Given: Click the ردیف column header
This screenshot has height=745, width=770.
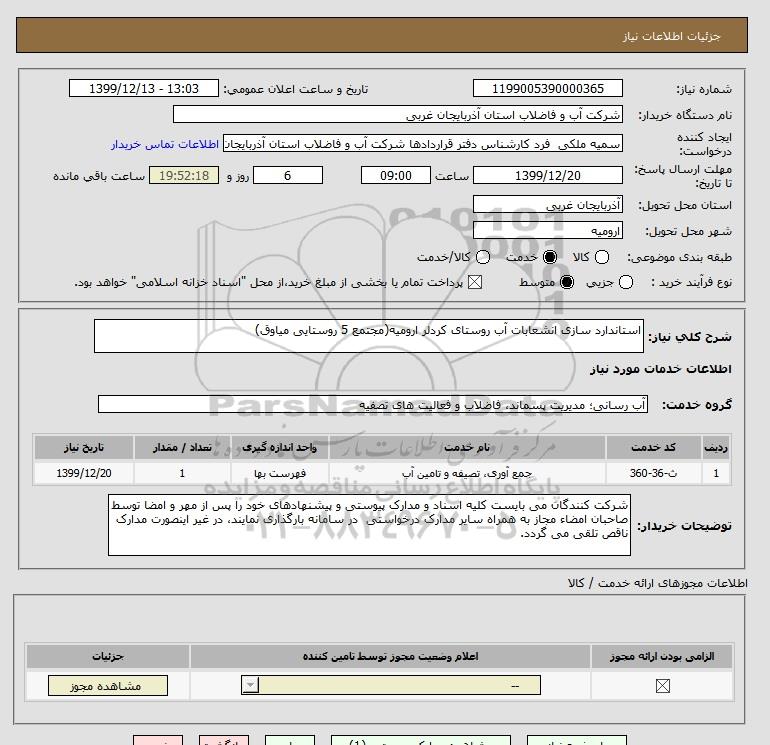Looking at the screenshot, I should click(x=716, y=447).
